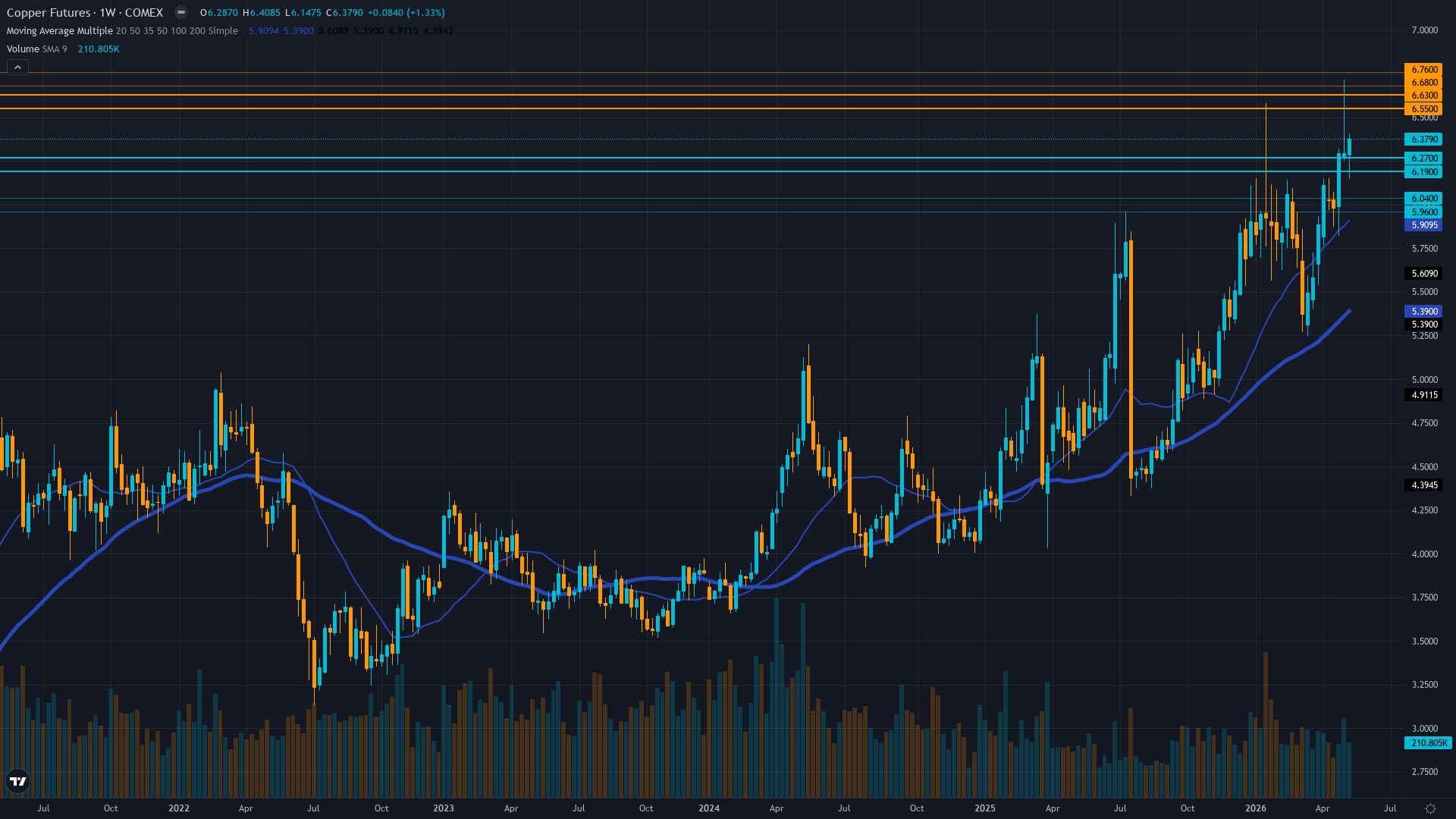Click the 210.805K volume value in the legend
Image resolution: width=1456 pixels, height=819 pixels.
tap(99, 49)
